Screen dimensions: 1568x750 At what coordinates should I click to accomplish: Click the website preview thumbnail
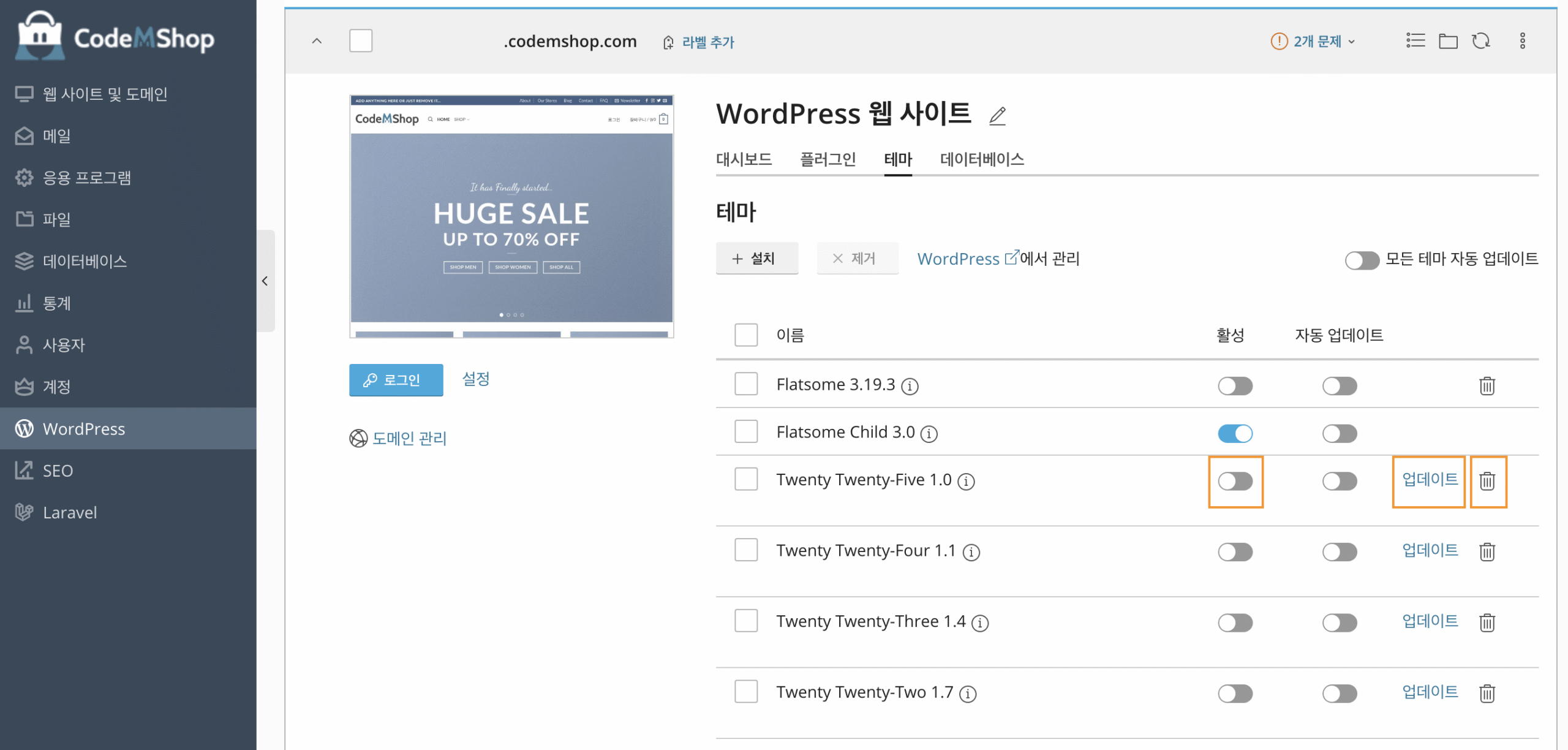click(x=511, y=216)
